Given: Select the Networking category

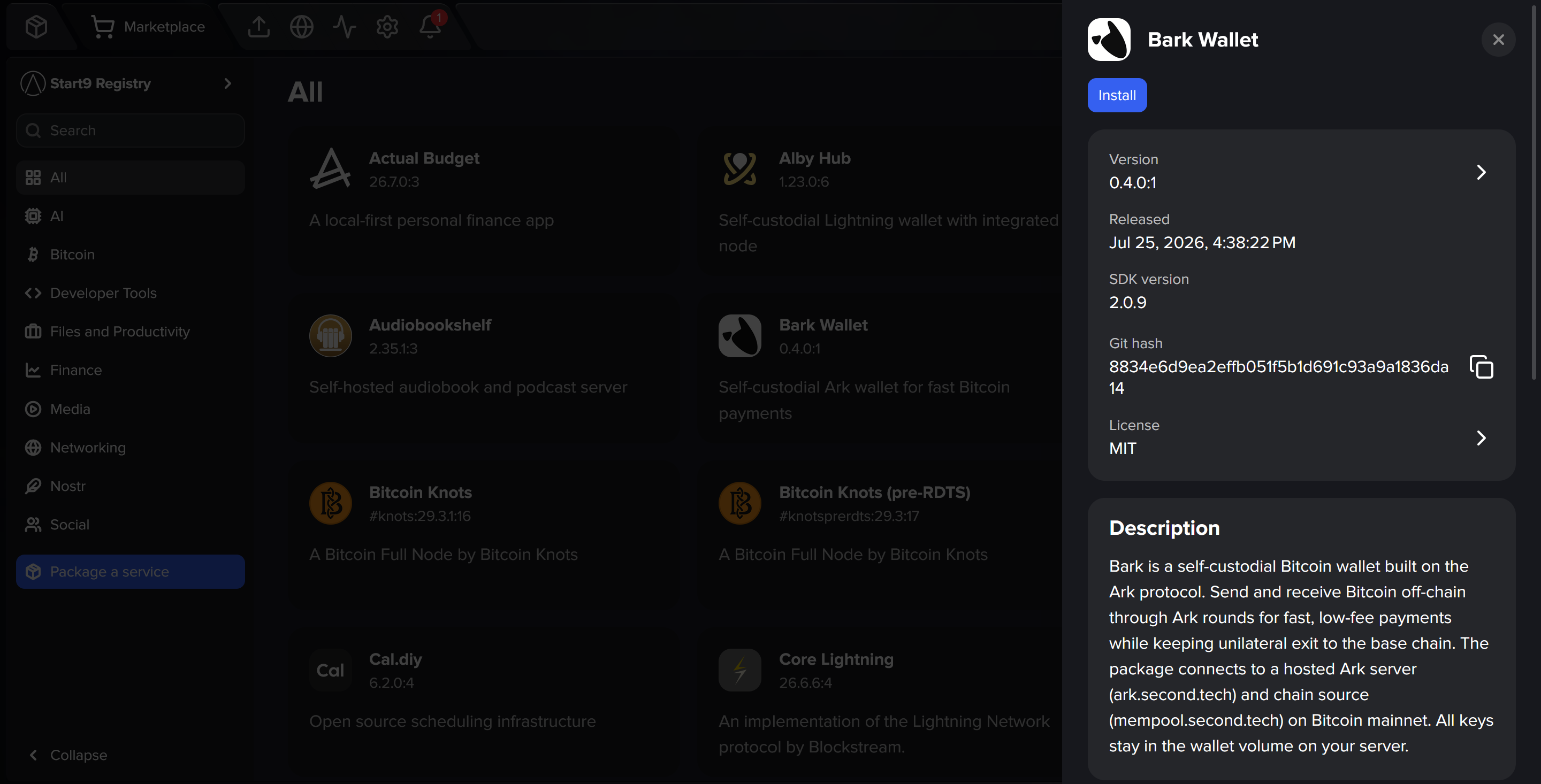Looking at the screenshot, I should [130, 447].
